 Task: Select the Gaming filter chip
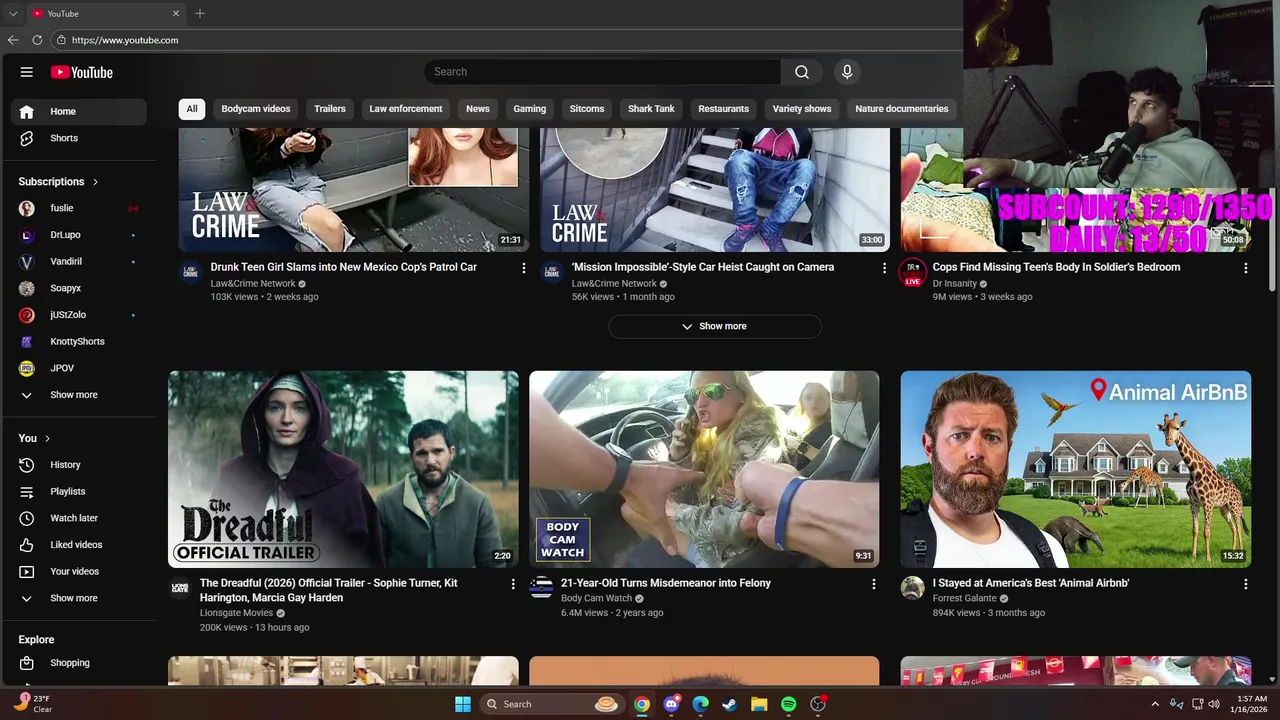(530, 109)
